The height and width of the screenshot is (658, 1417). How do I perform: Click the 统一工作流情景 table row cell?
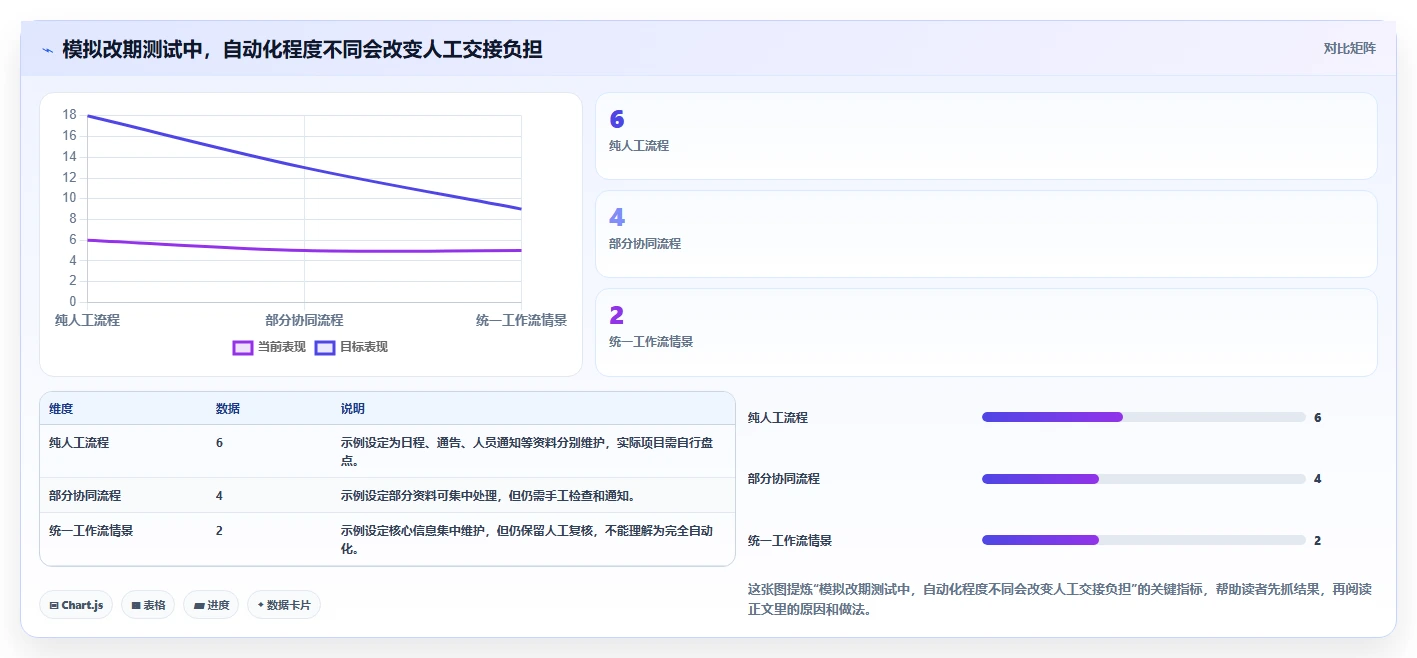click(x=91, y=531)
